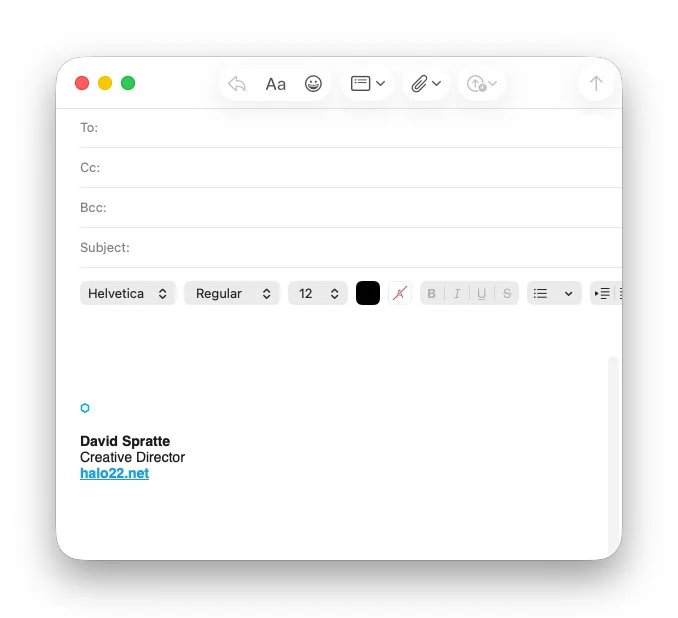
Task: Click the send later clock icon
Action: (476, 83)
